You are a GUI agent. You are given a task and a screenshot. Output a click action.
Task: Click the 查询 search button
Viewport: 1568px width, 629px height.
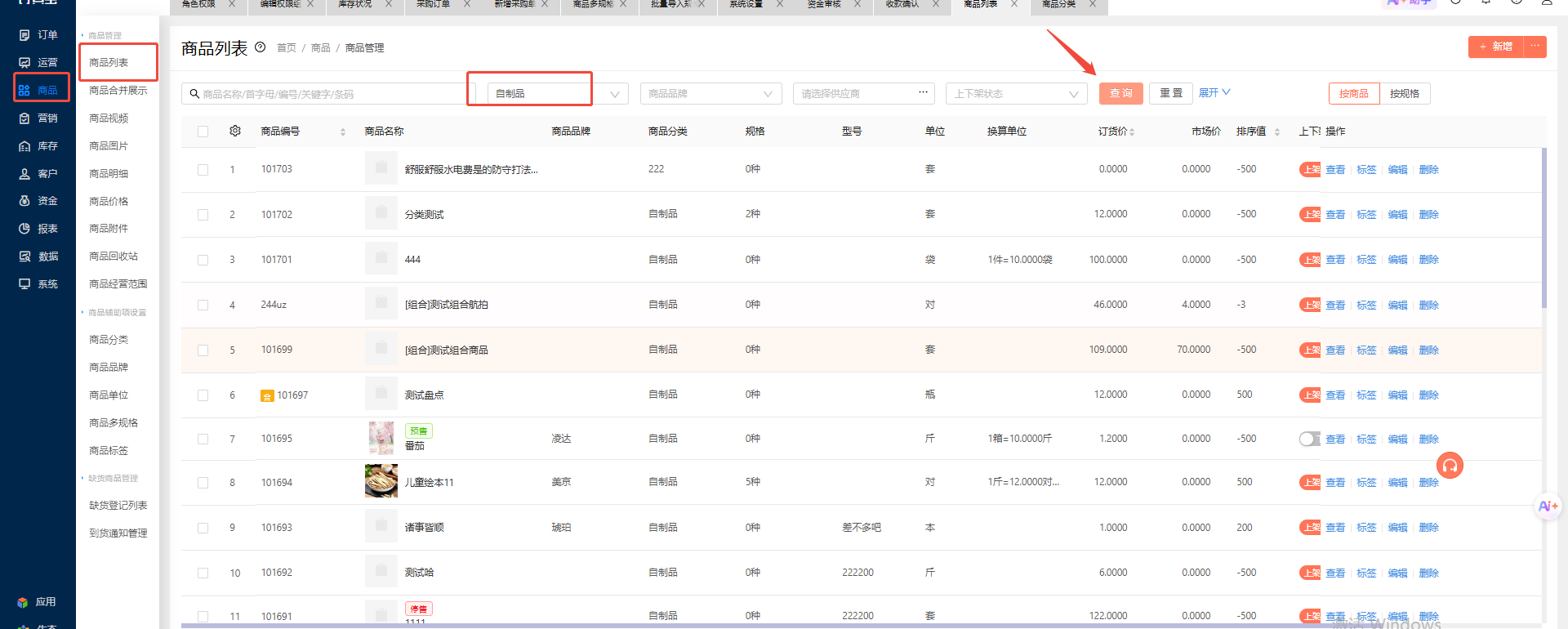[x=1120, y=93]
